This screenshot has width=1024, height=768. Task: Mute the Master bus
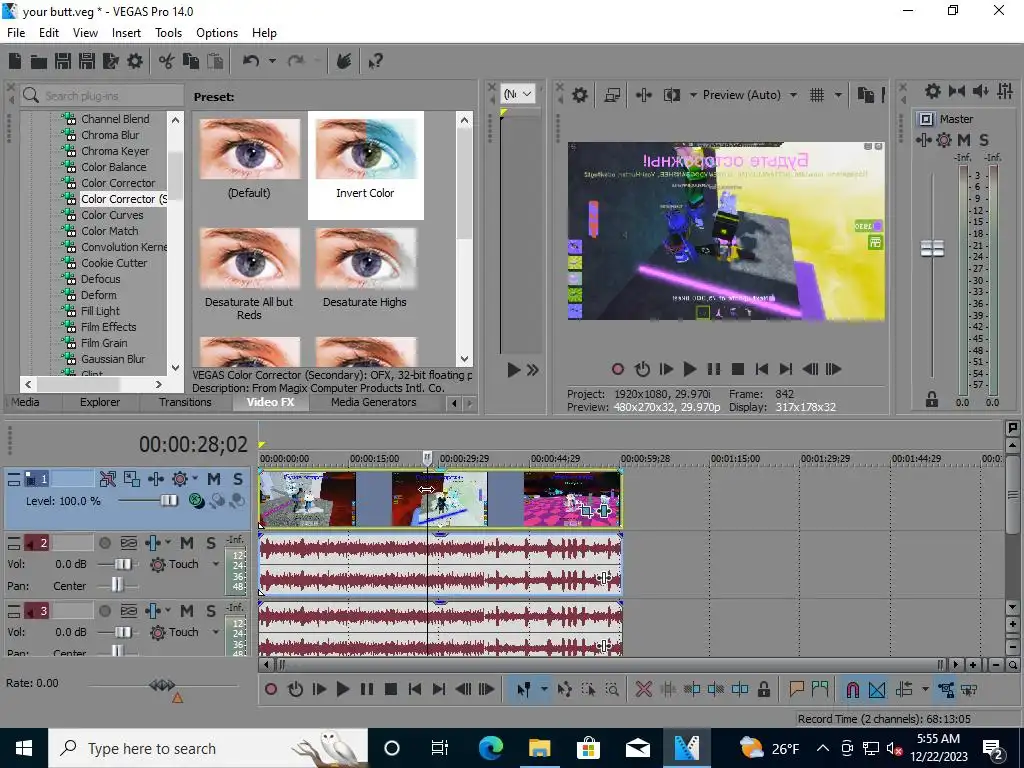964,140
